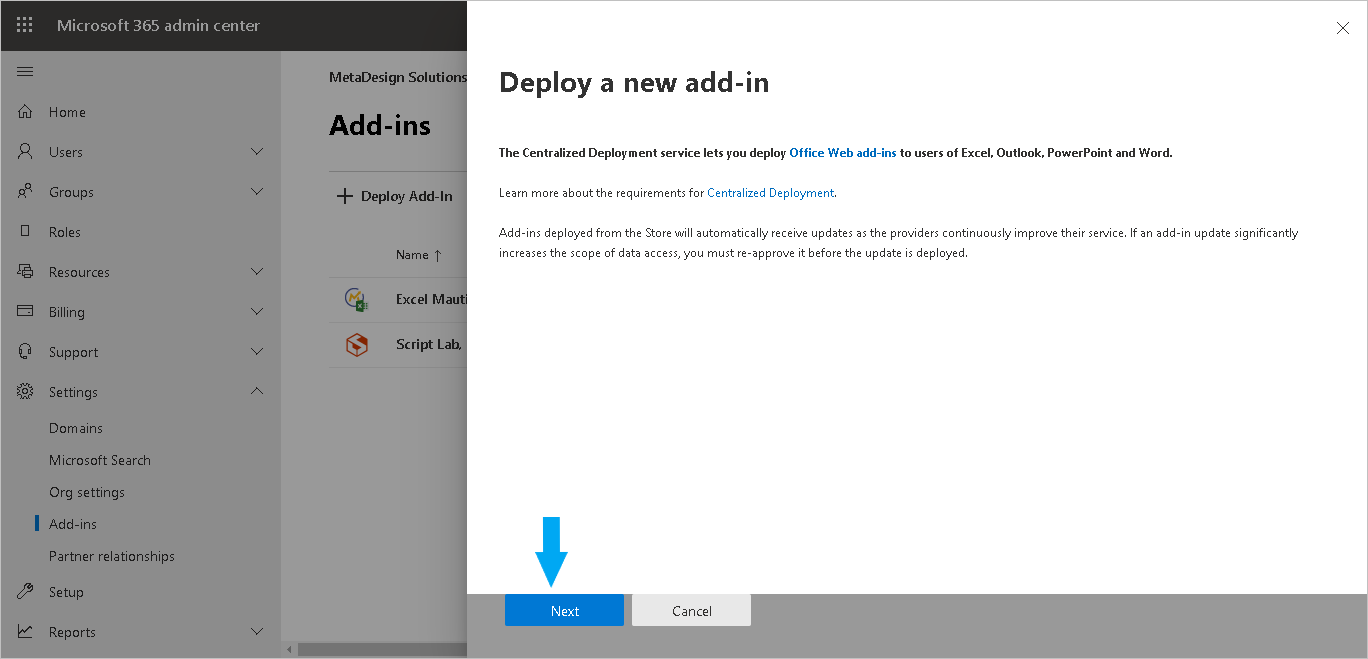Click the Setup wrench icon
This screenshot has height=659, width=1368.
click(x=26, y=592)
